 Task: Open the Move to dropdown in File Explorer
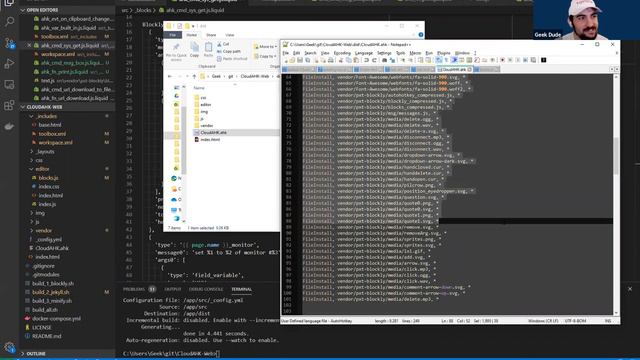pyautogui.click(x=264, y=47)
